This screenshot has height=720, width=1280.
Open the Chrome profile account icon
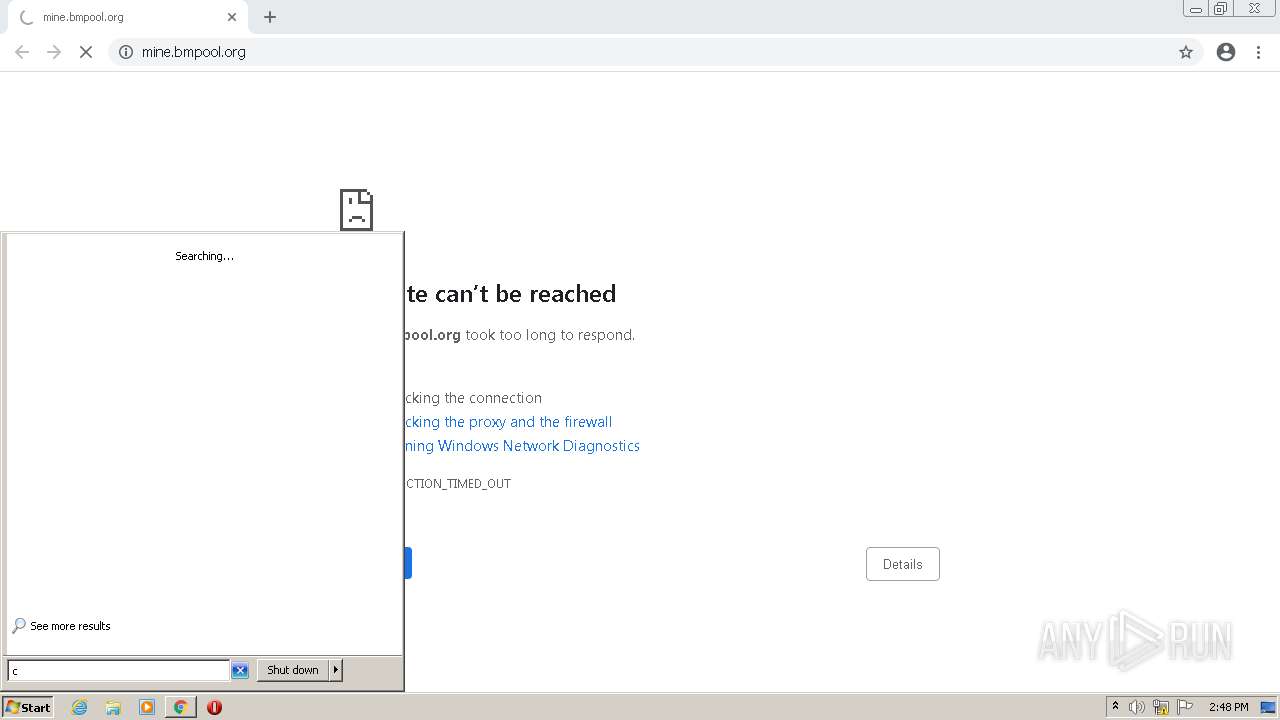coord(1226,52)
